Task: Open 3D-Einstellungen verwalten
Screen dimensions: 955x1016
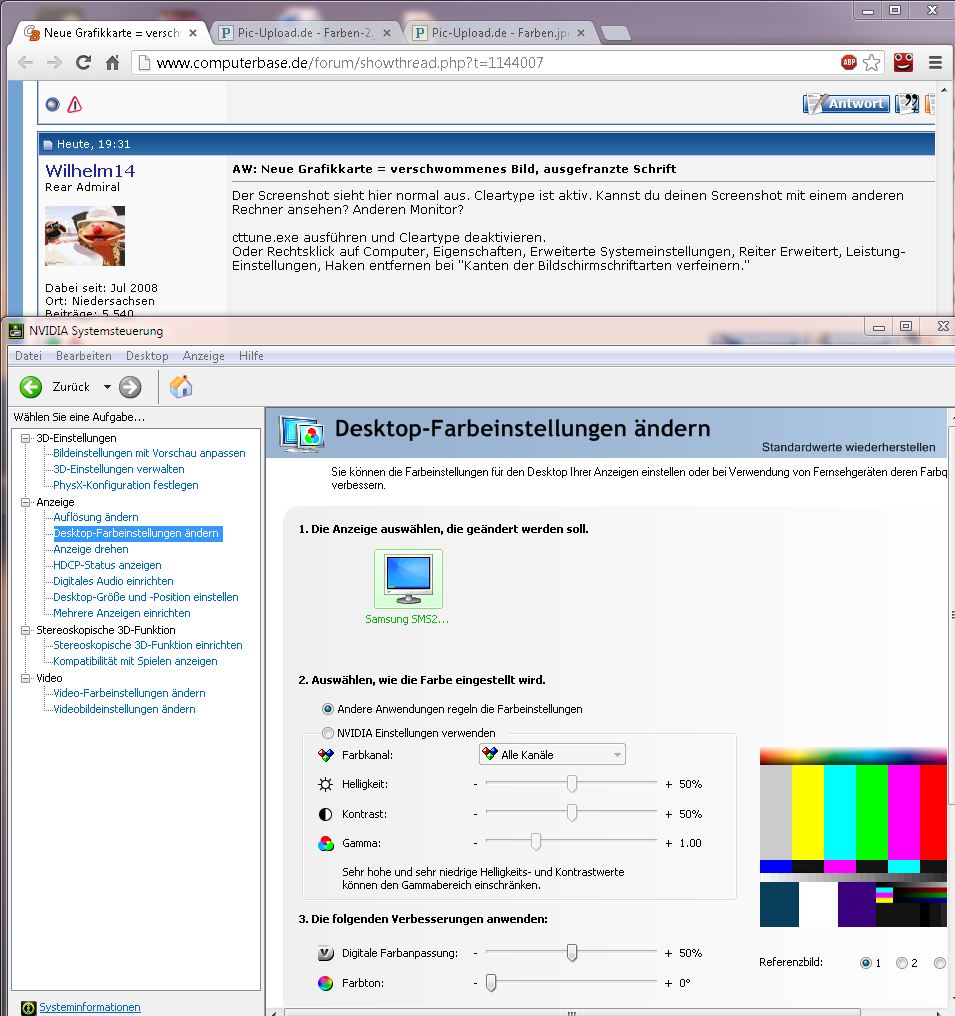Action: click(x=119, y=469)
